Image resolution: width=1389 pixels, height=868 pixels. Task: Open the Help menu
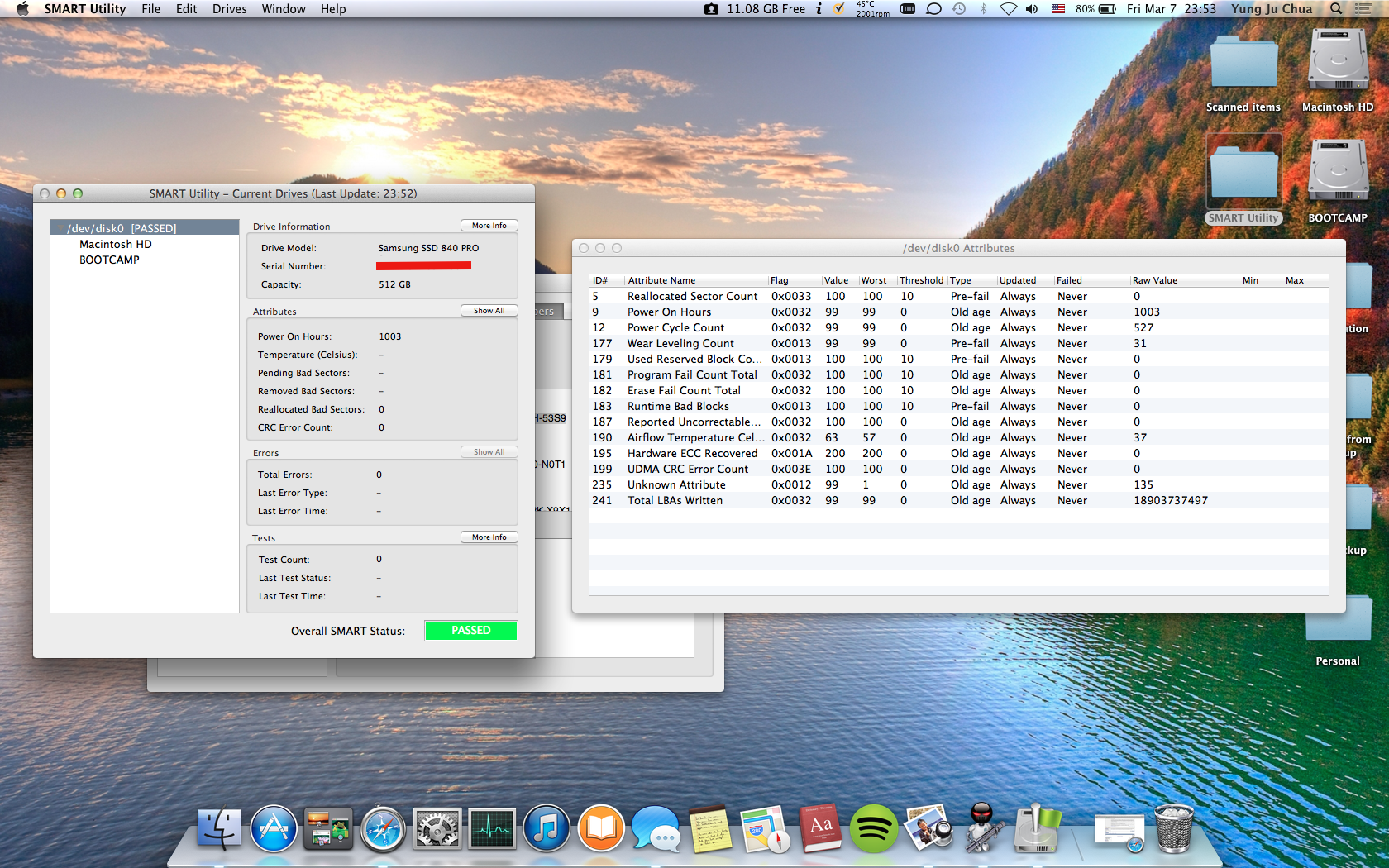[333, 9]
